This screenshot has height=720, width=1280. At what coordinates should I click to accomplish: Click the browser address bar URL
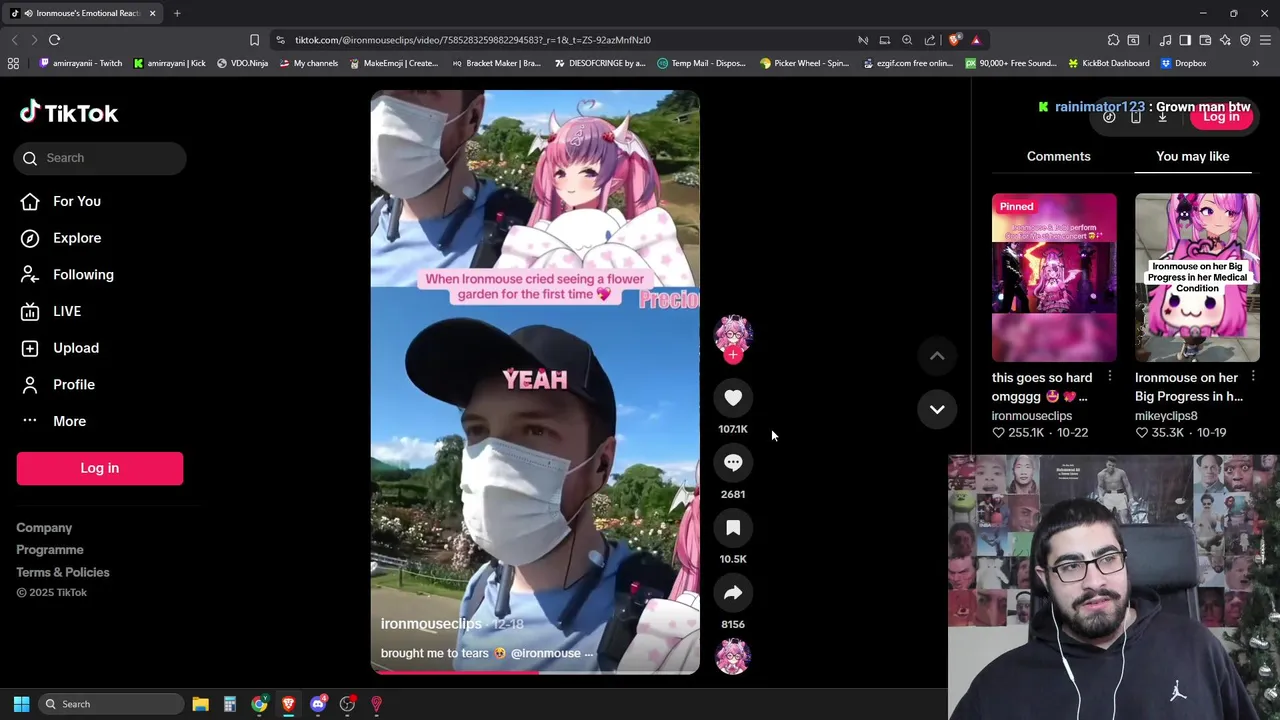(x=472, y=40)
